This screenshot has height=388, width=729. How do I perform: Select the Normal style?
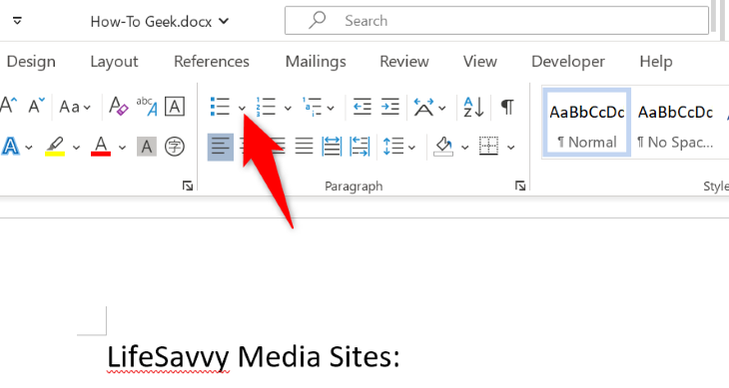(x=587, y=122)
